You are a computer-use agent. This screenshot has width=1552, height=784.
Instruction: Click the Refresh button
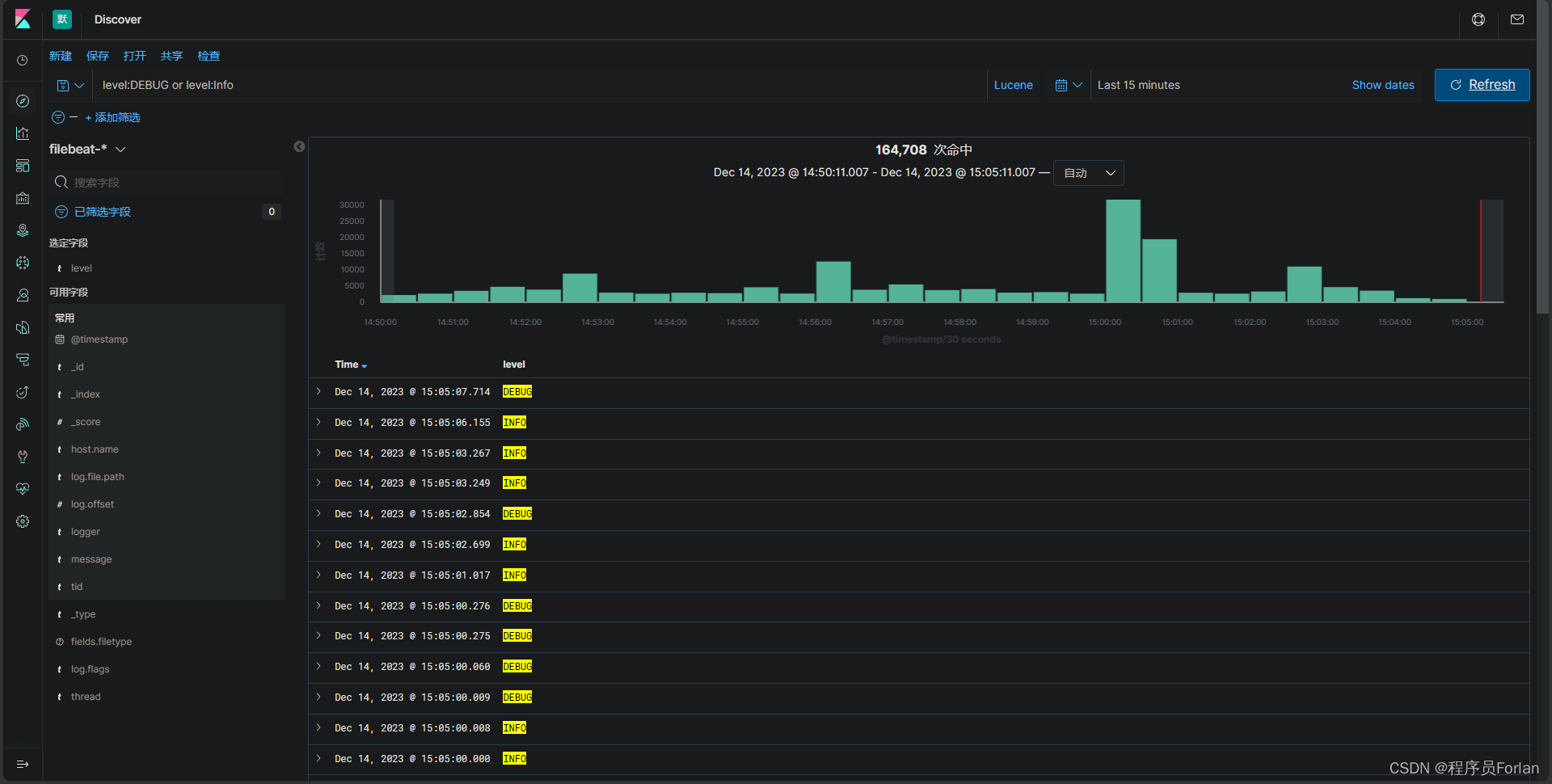click(1482, 85)
